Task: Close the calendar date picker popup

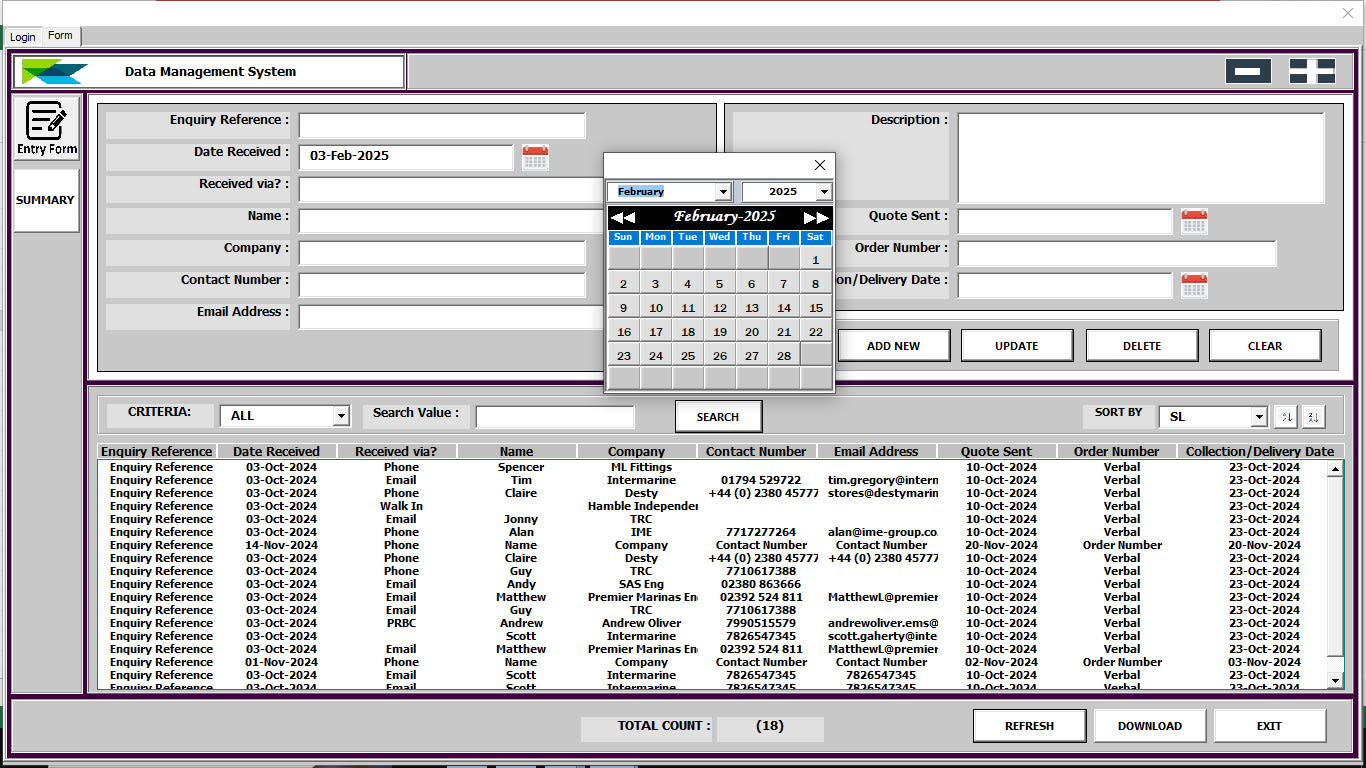Action: coord(820,165)
